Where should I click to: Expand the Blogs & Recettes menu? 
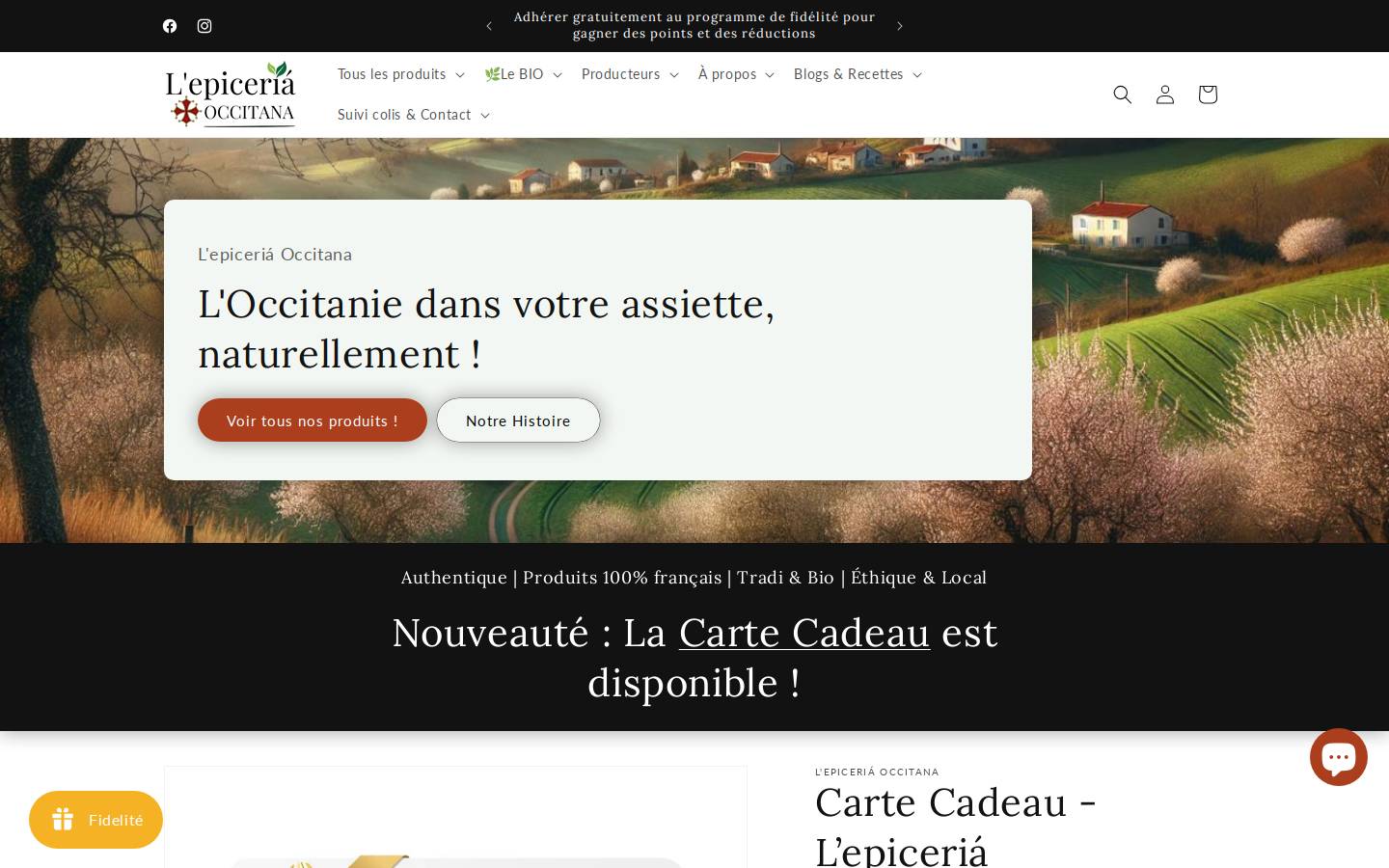point(858,74)
